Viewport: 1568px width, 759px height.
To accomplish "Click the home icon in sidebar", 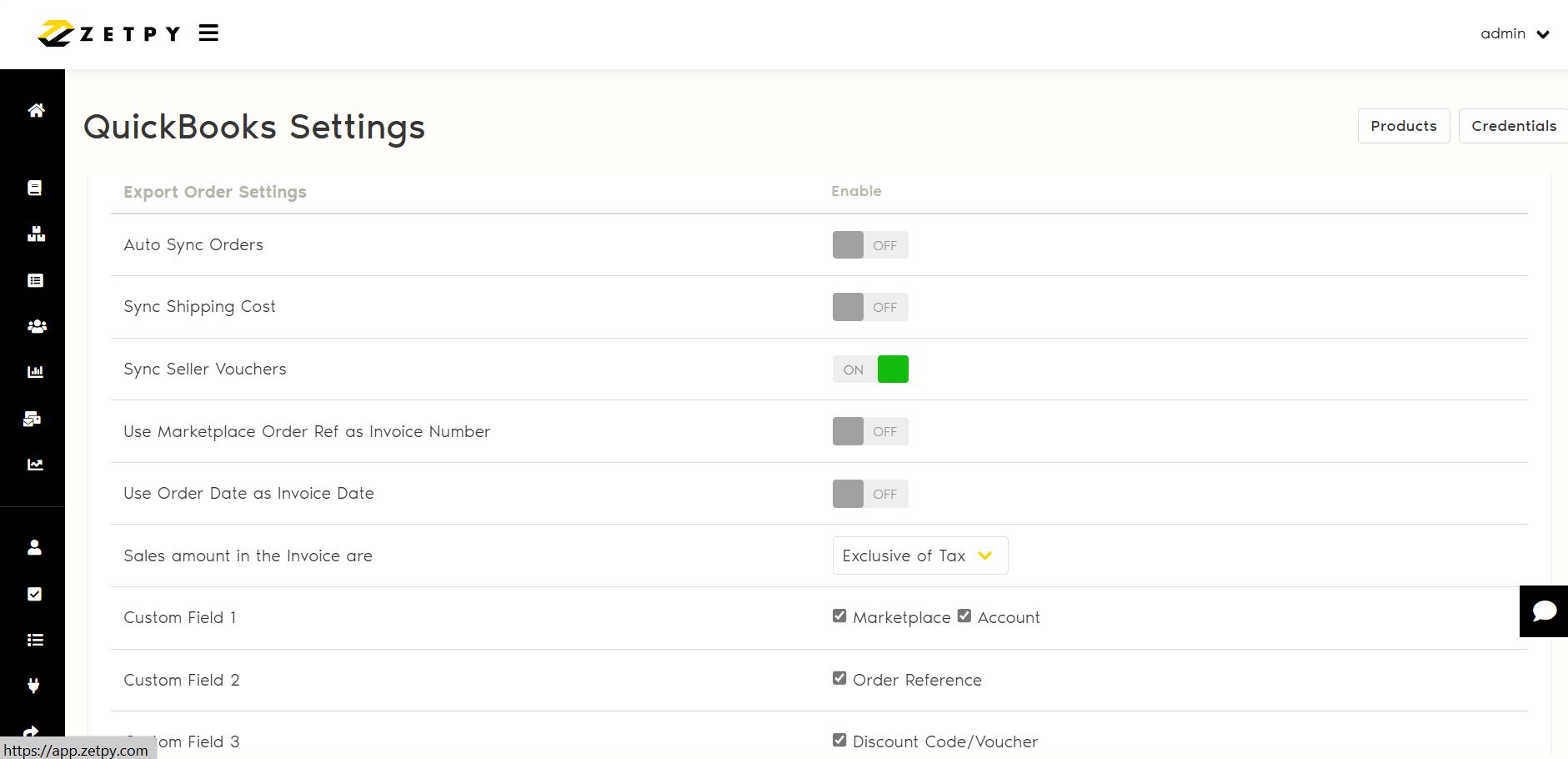I will click(x=36, y=110).
